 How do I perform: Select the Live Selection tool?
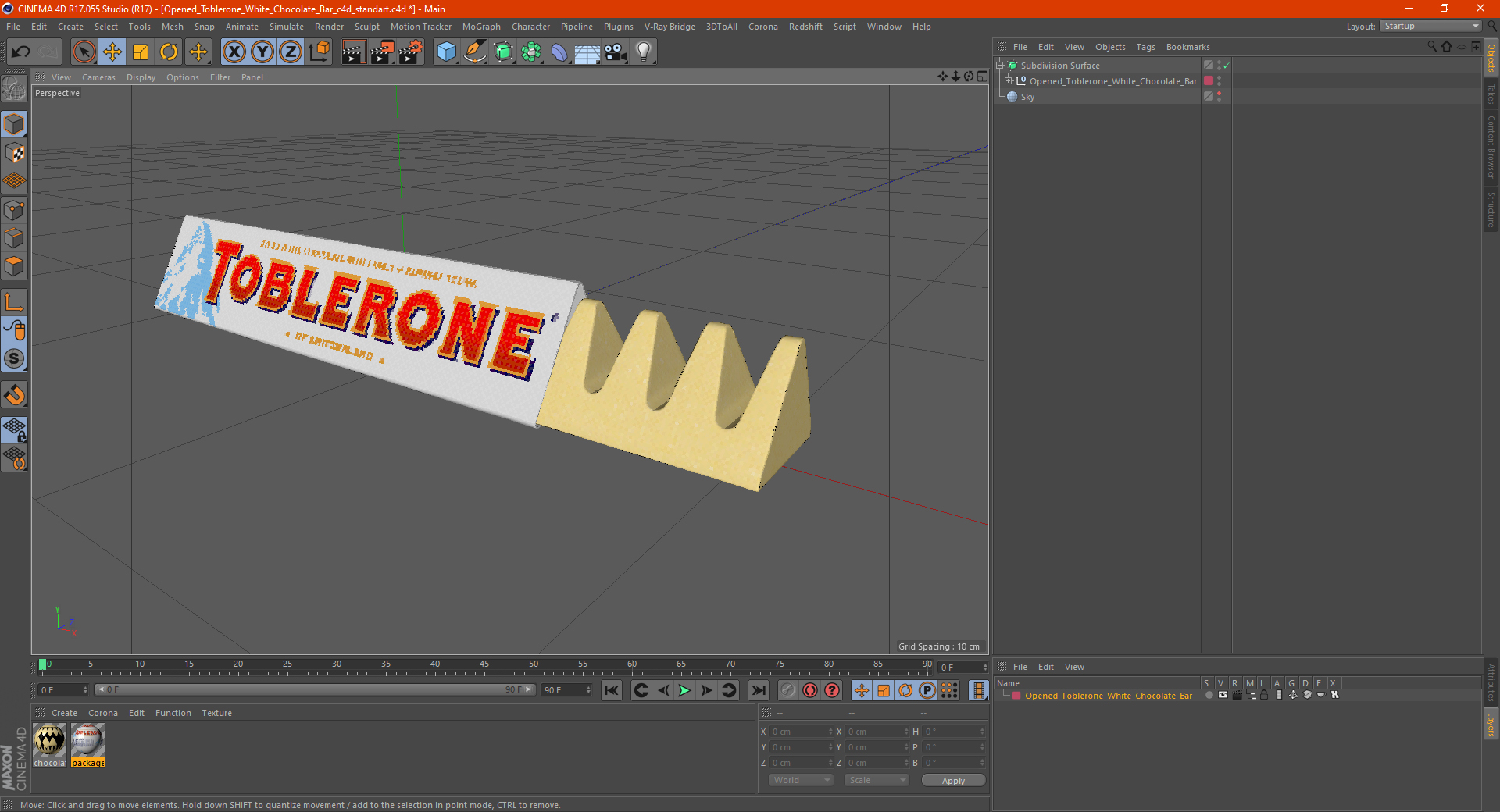click(84, 52)
